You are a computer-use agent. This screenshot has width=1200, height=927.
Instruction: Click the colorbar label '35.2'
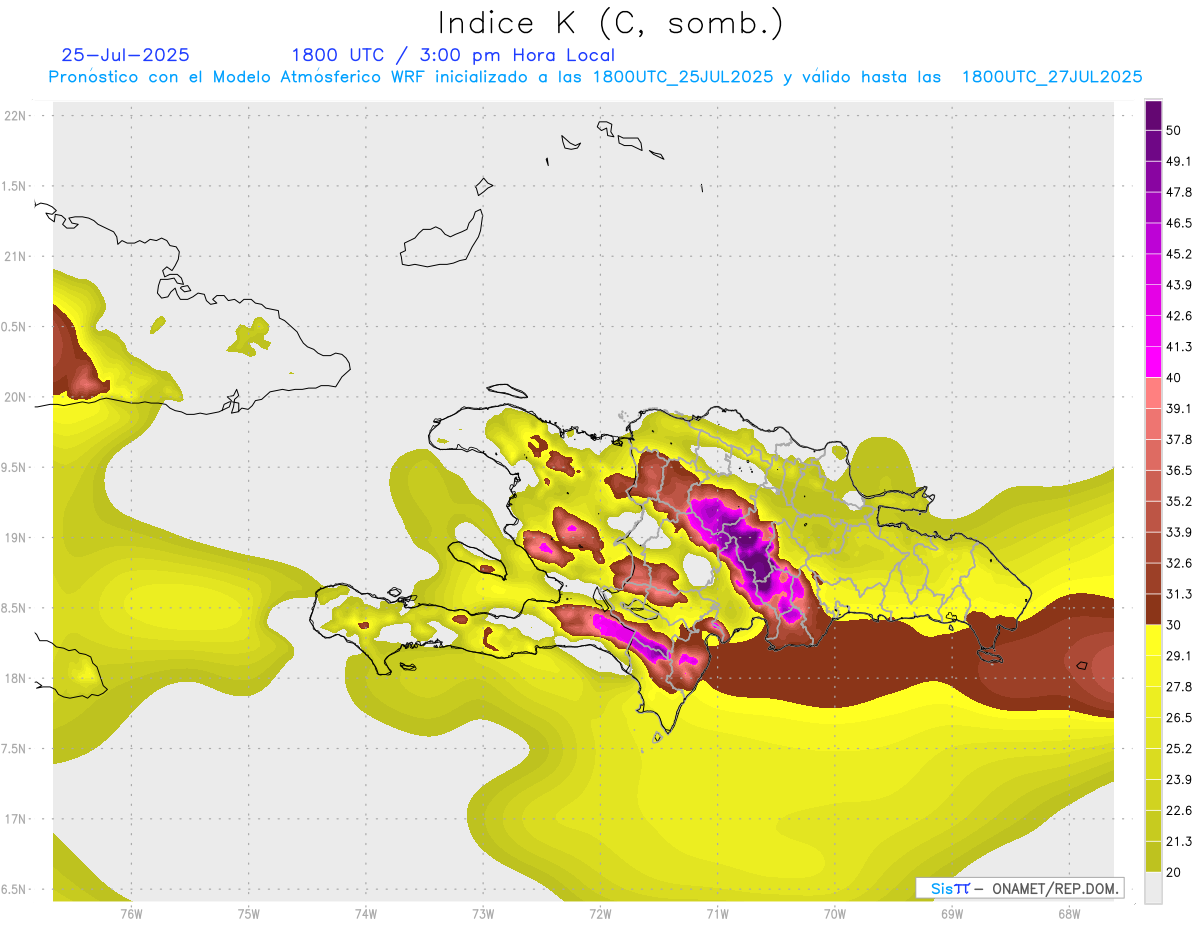[x=1179, y=501]
